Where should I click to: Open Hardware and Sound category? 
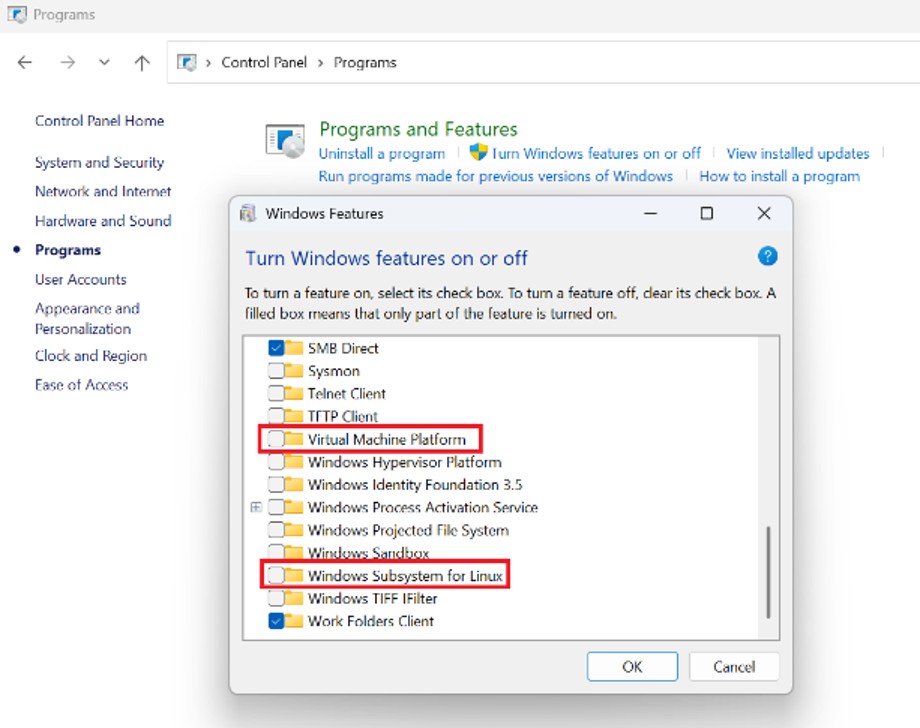(103, 221)
